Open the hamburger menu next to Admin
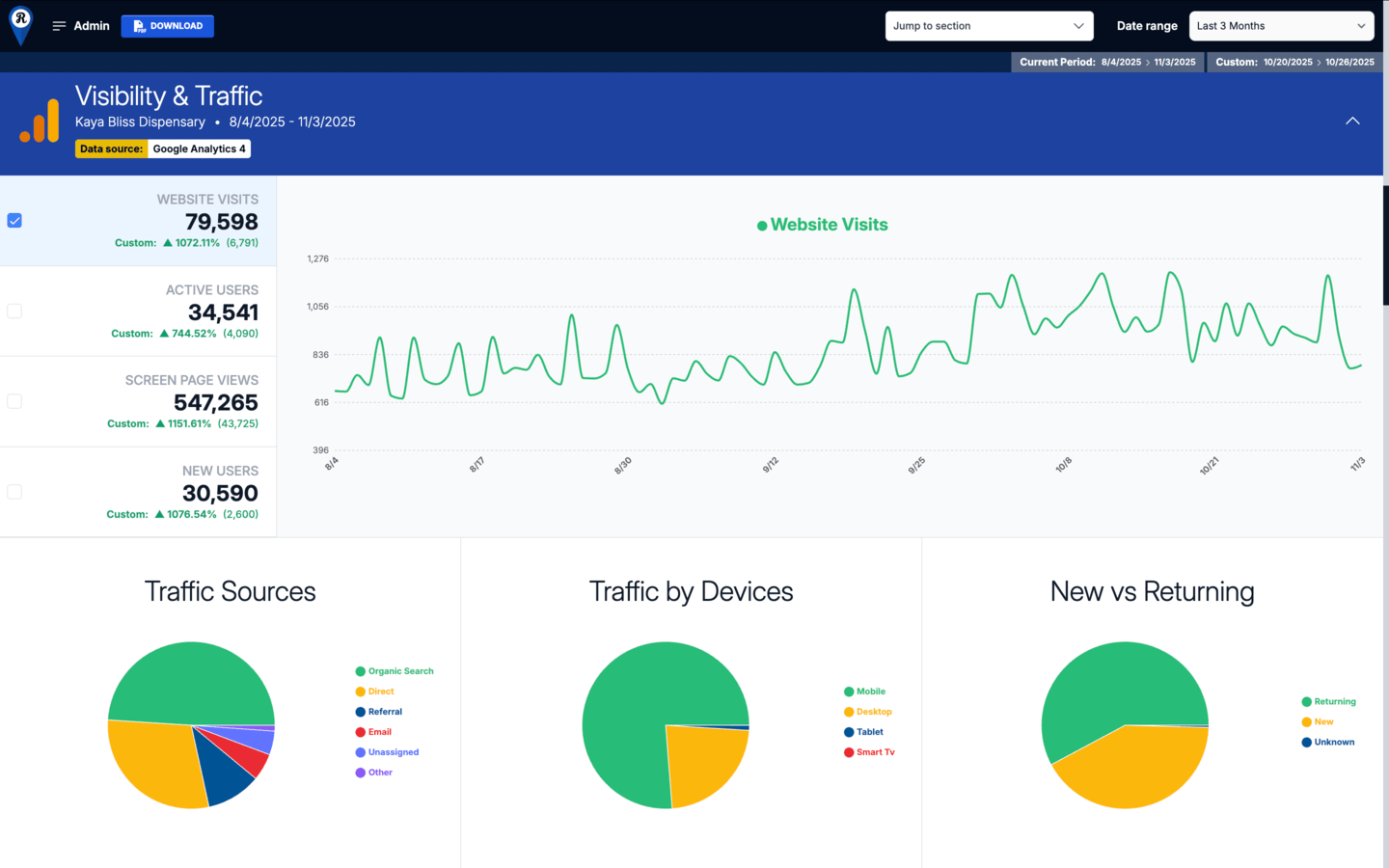This screenshot has width=1389, height=868. [59, 26]
